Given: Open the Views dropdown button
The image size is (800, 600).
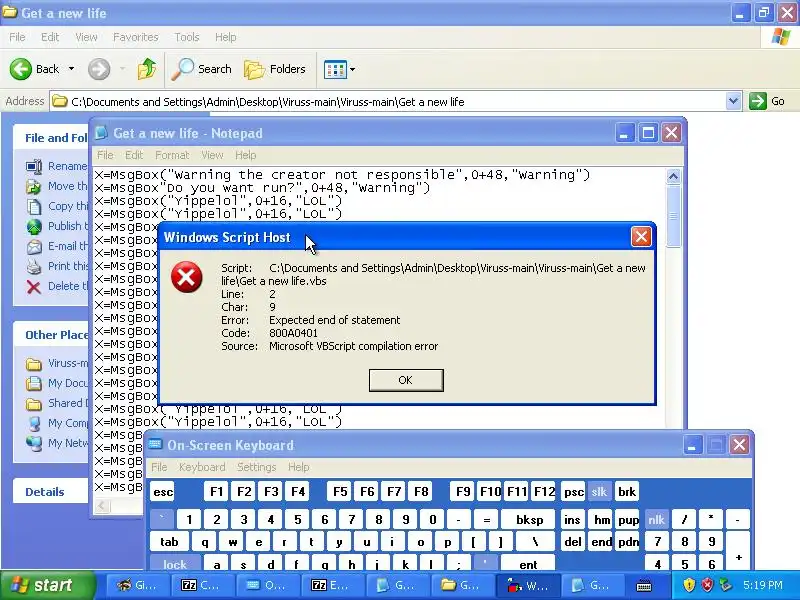Looking at the screenshot, I should click(339, 69).
